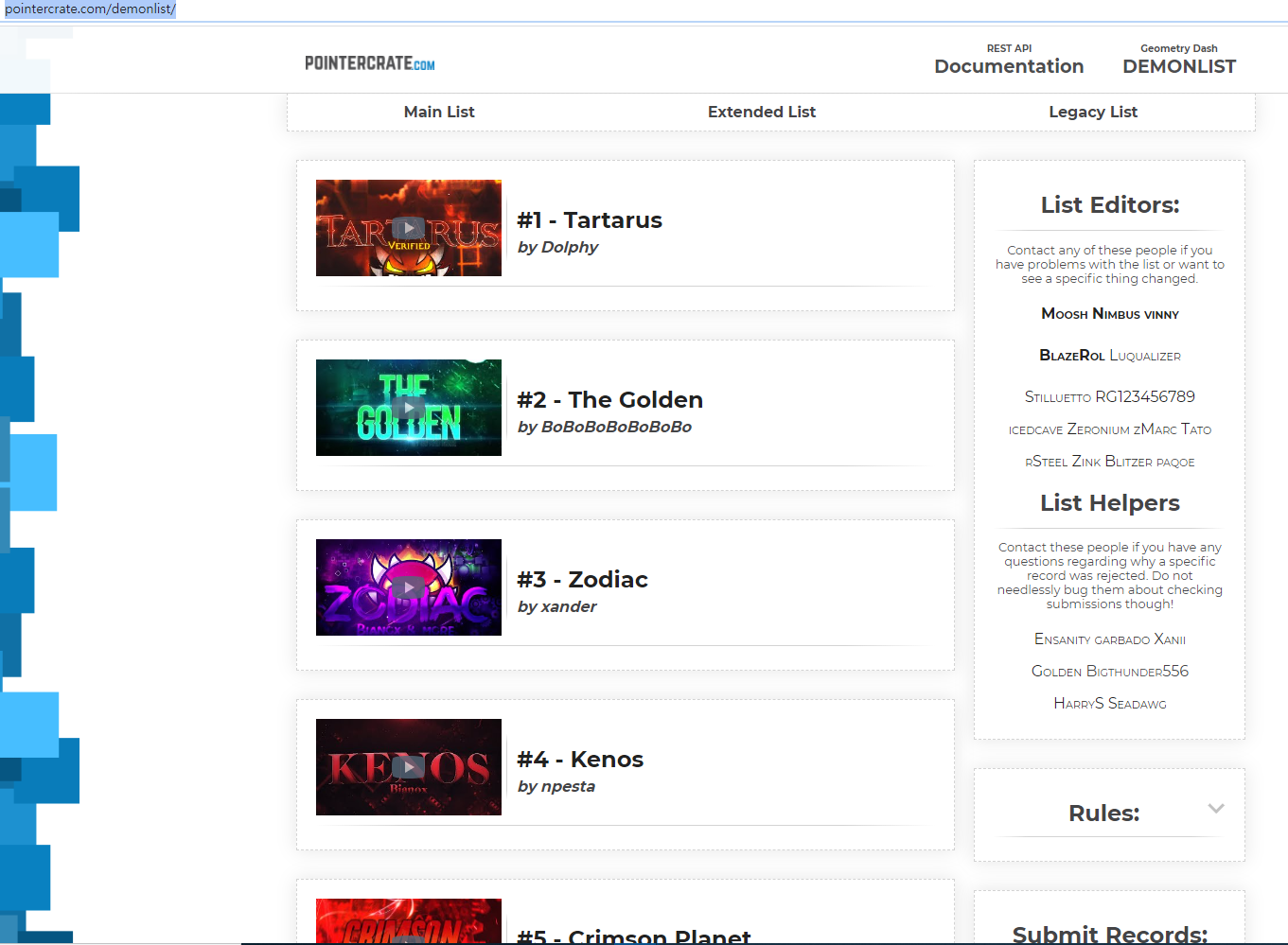Select list editor name paqoe
This screenshot has height=945, width=1288.
tap(1175, 462)
